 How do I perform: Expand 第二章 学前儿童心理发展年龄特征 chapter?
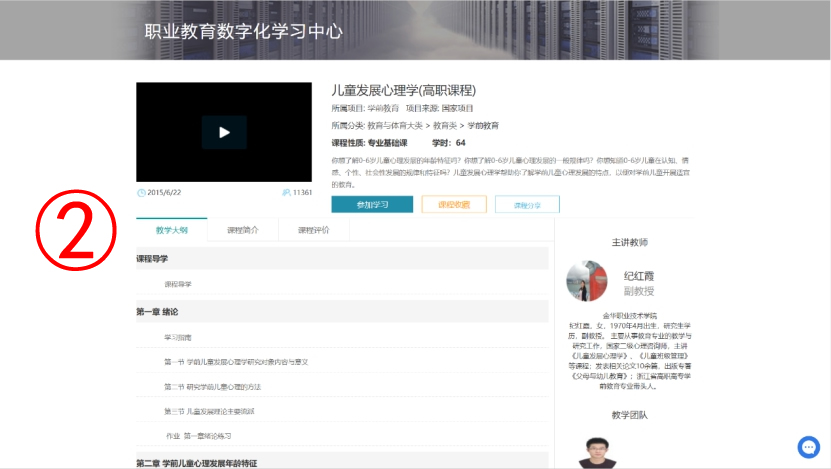coord(342,463)
